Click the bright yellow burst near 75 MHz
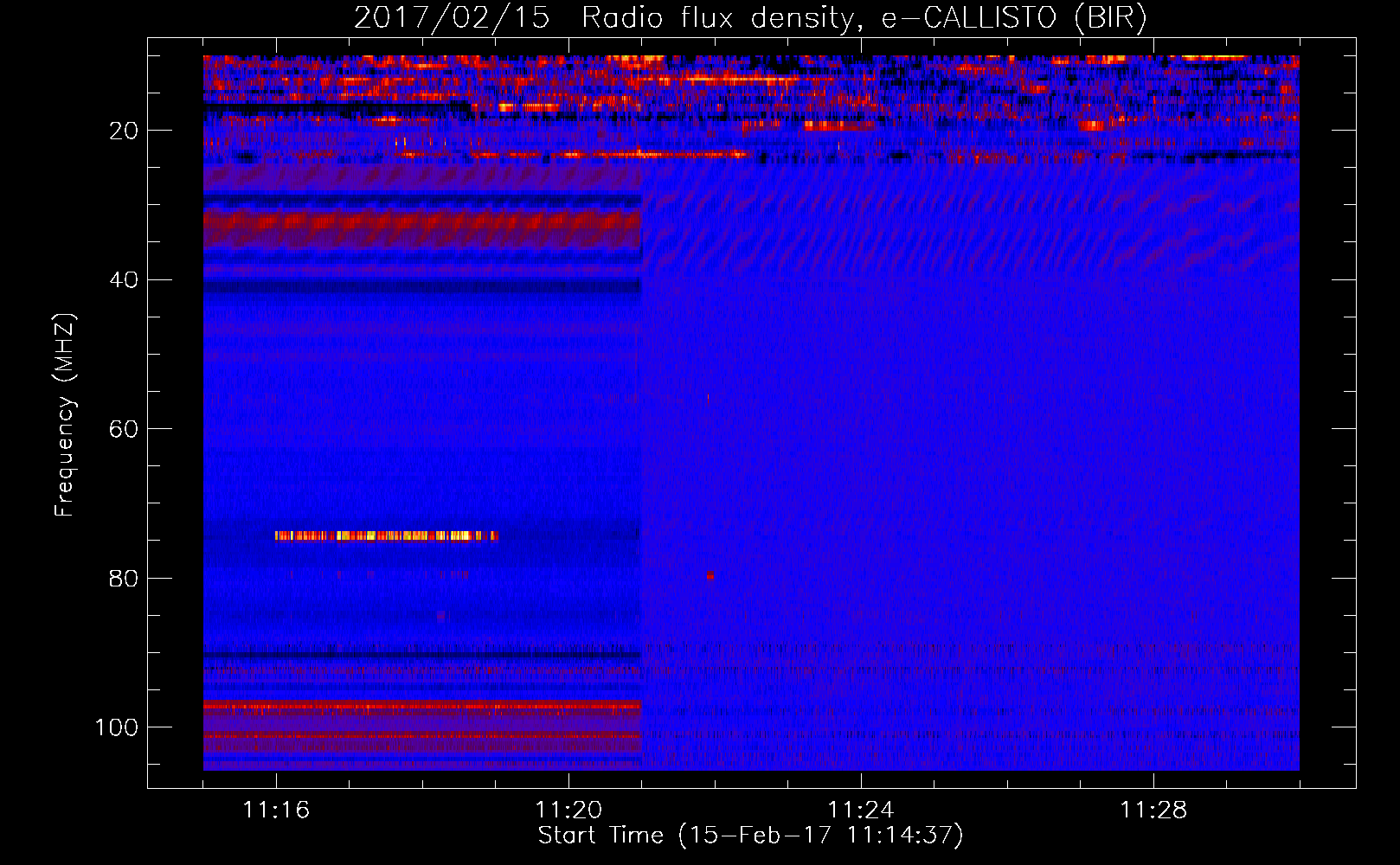The height and width of the screenshot is (865, 1400). coord(386,535)
